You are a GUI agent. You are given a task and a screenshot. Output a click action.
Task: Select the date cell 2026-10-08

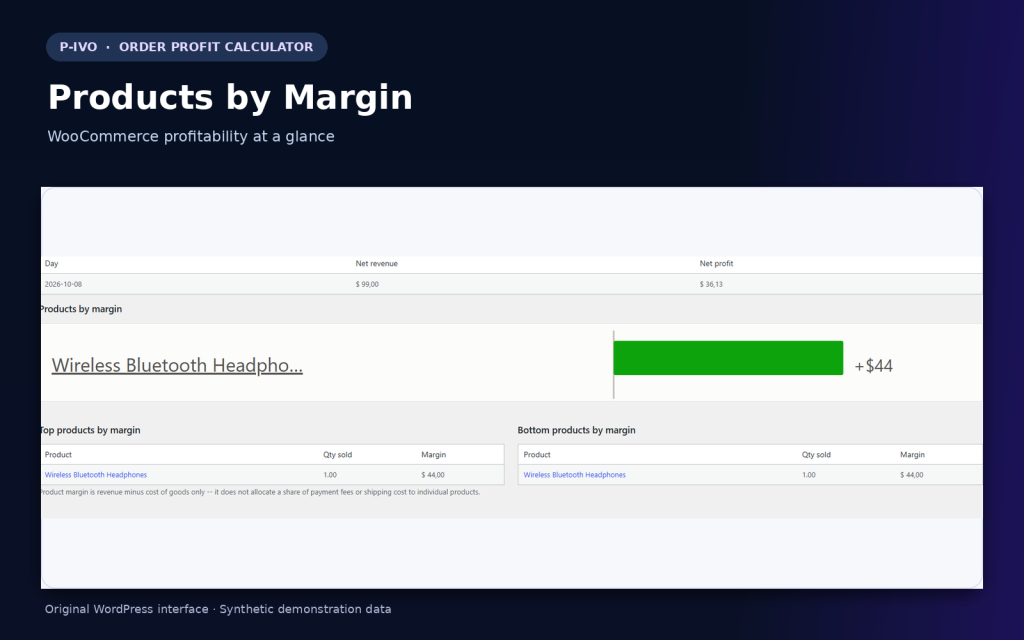point(63,284)
